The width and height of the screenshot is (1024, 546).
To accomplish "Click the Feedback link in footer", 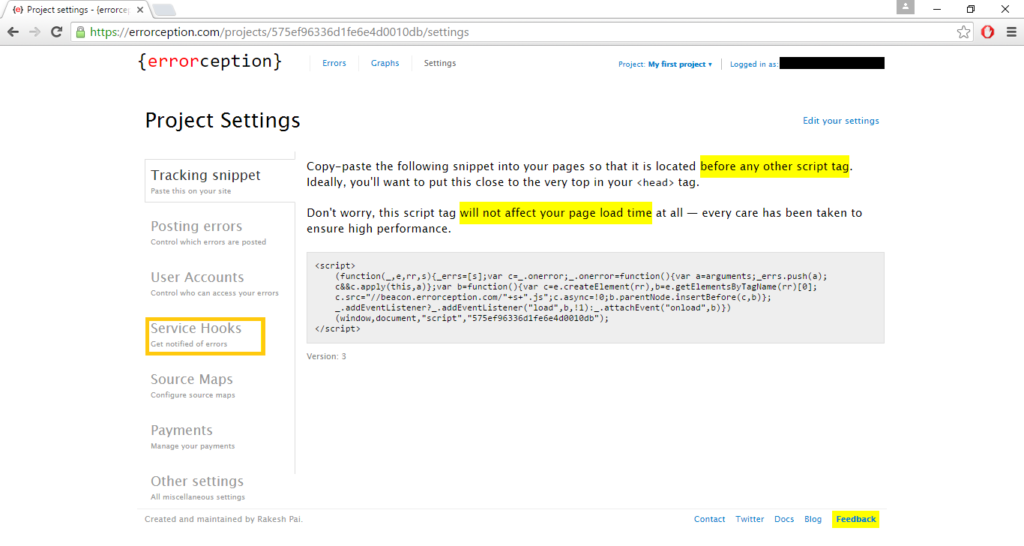I will [x=855, y=519].
